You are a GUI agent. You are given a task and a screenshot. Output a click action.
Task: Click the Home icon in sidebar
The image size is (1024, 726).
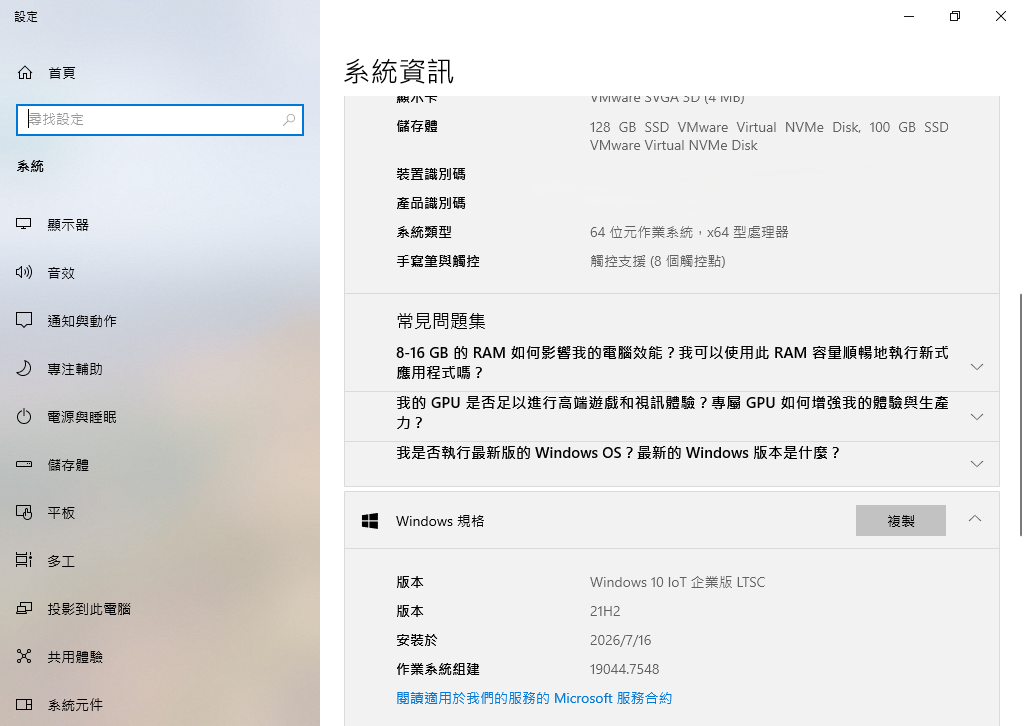[x=25, y=72]
